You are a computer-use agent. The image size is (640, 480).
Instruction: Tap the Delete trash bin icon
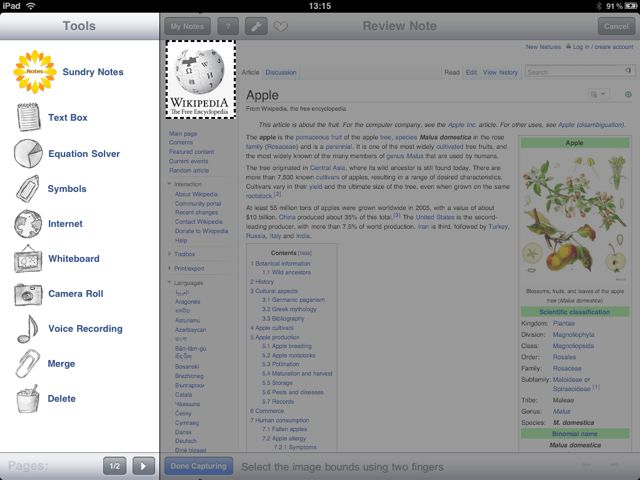pos(28,399)
